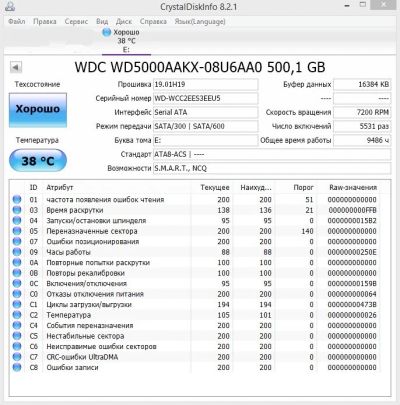Click the Наихуд... column header

point(255,188)
